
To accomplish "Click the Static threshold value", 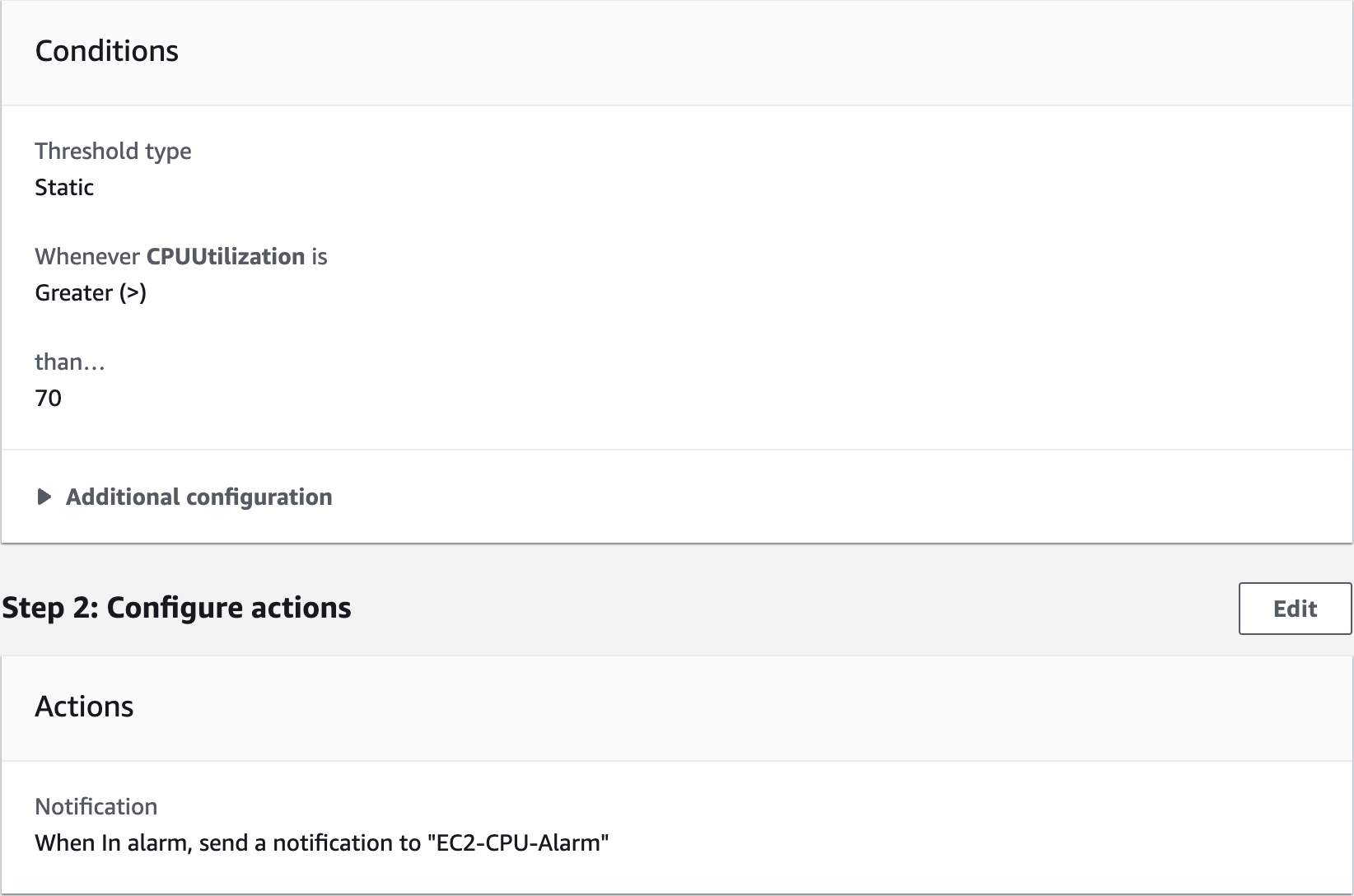I will 64,187.
